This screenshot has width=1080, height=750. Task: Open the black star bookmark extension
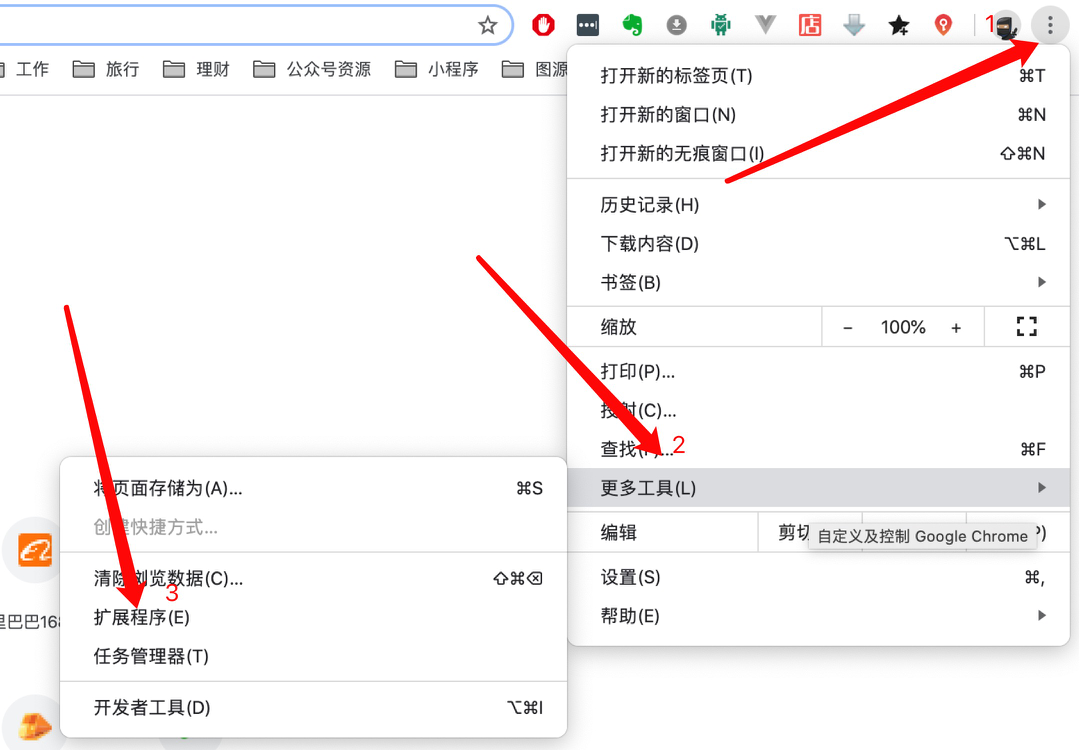[x=898, y=25]
